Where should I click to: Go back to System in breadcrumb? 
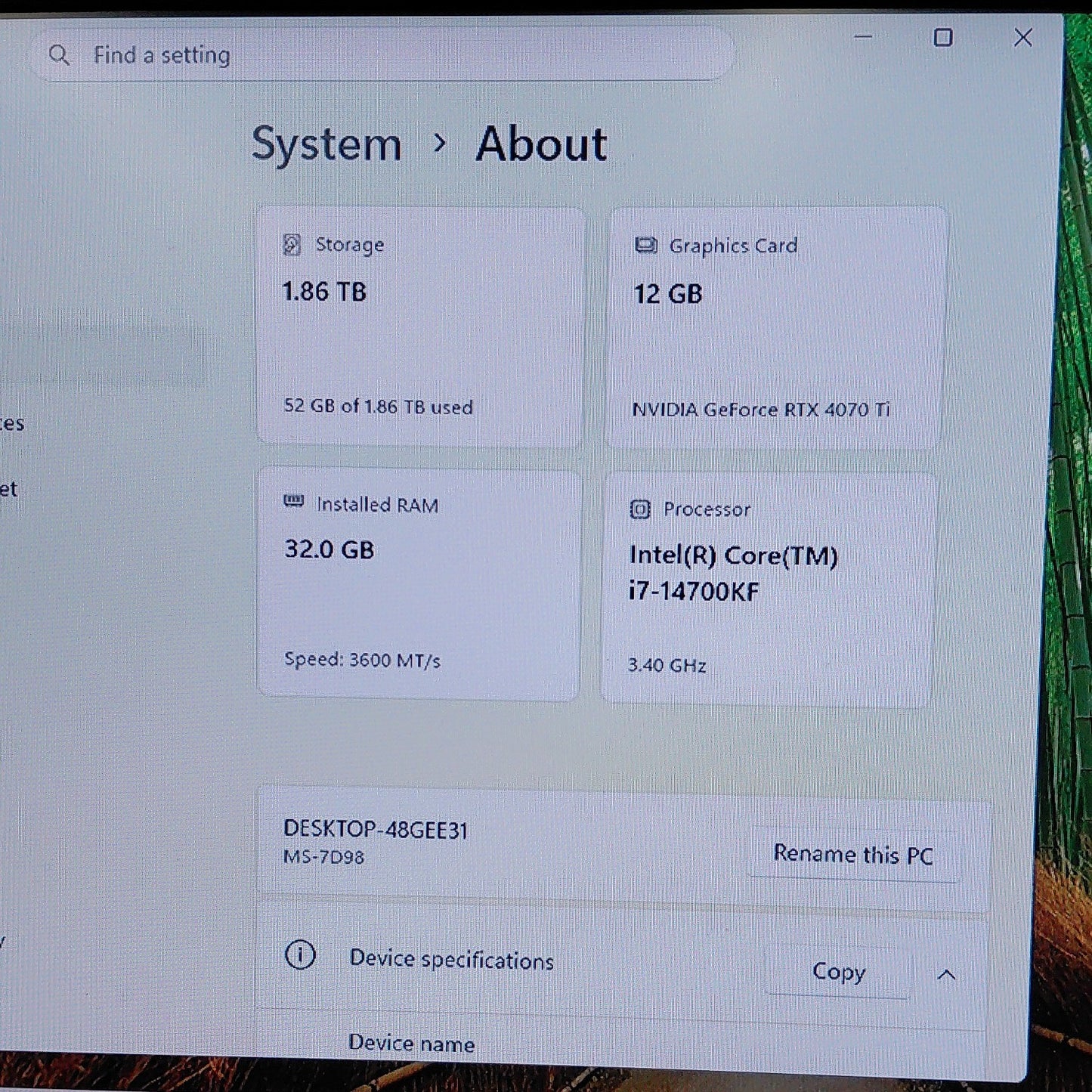[326, 144]
